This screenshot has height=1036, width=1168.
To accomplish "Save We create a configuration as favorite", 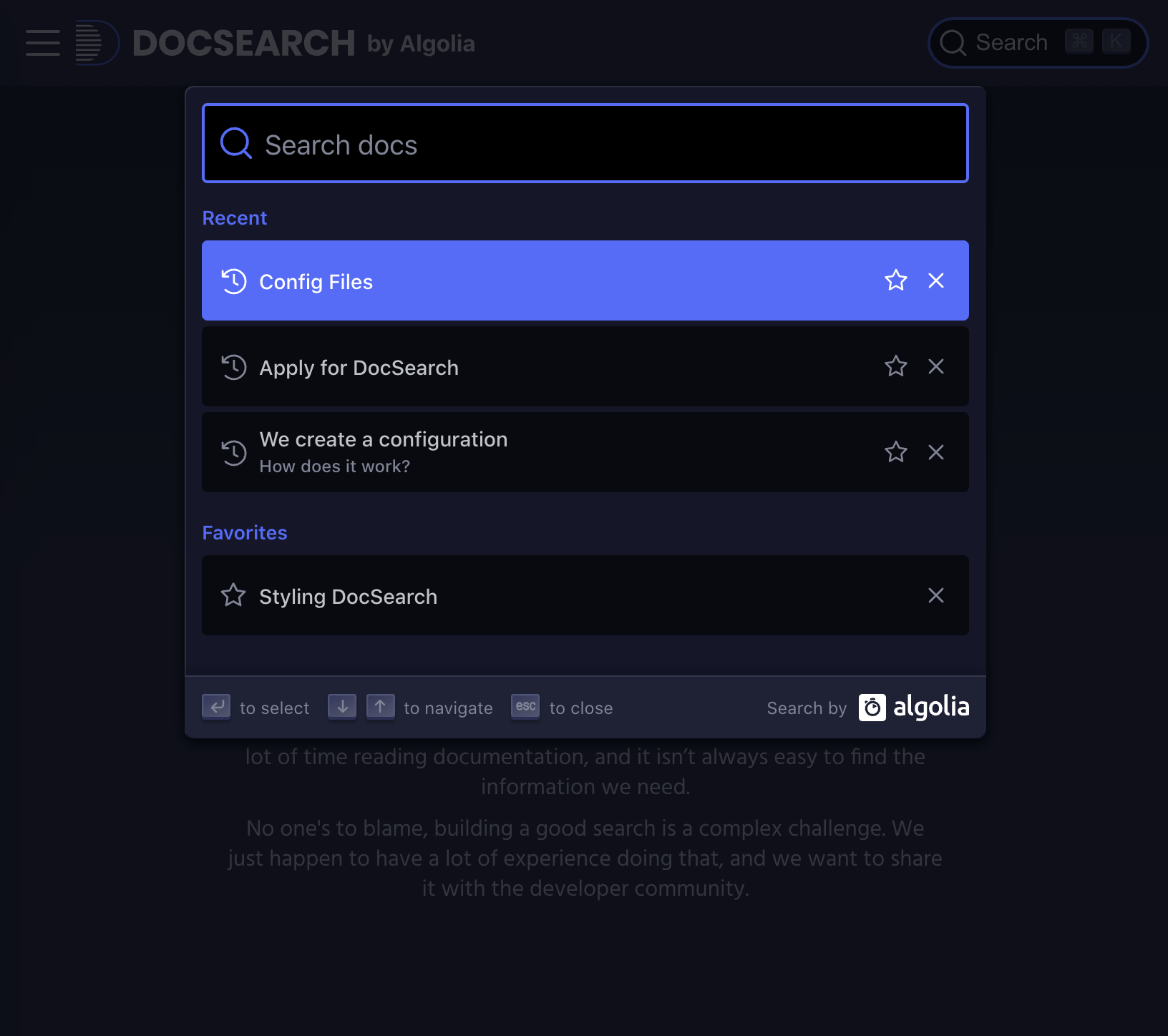I will (896, 452).
